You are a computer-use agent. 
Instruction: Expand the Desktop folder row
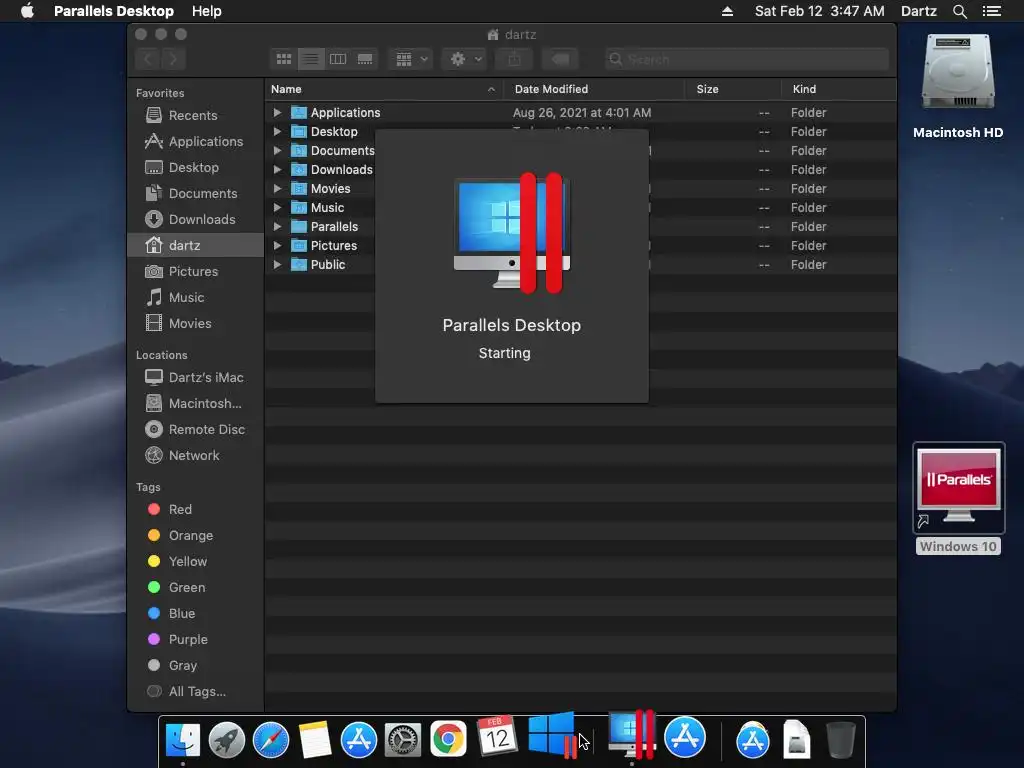277,131
